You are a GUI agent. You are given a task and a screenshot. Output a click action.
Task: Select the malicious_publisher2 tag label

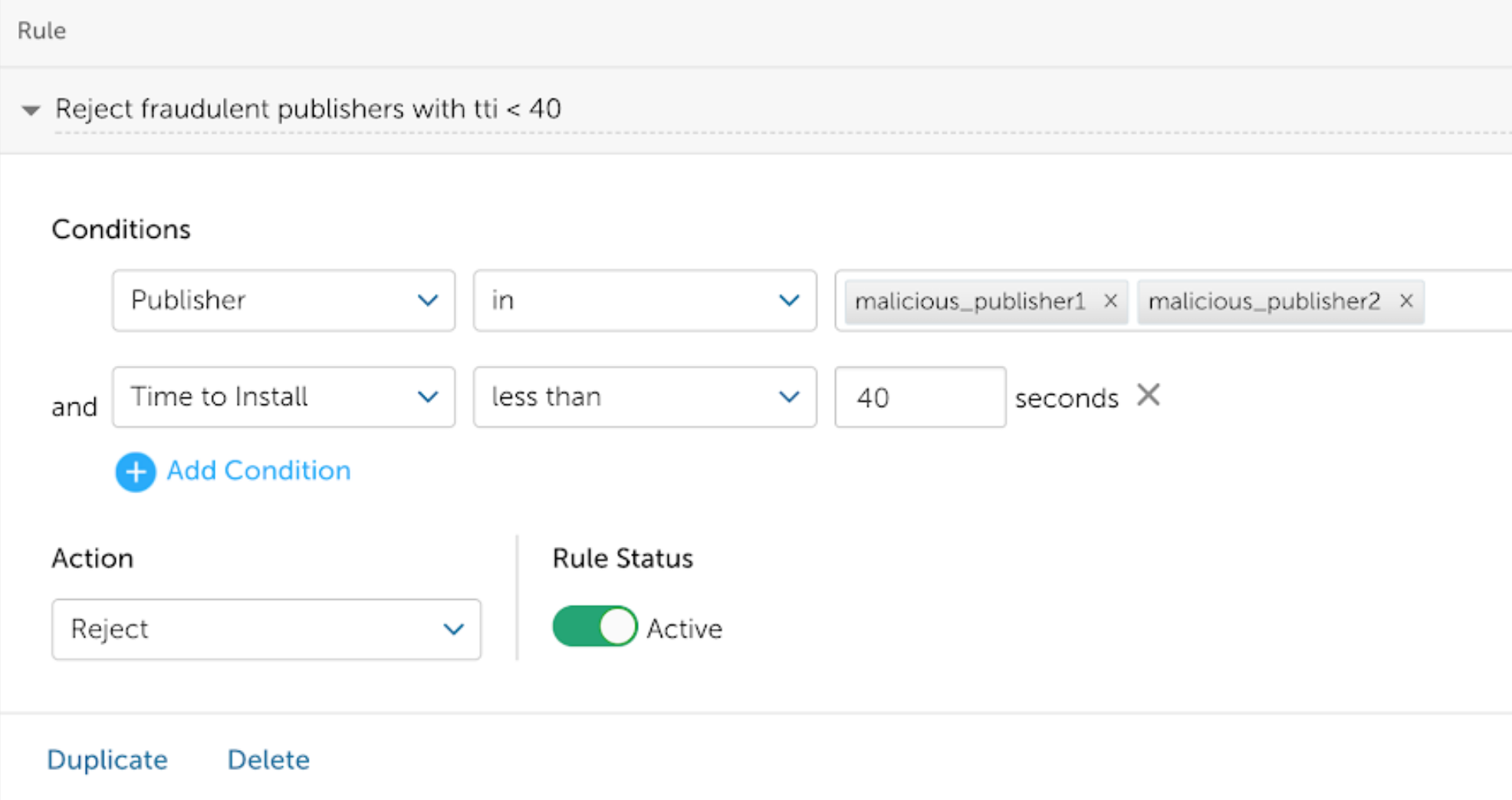point(1264,301)
